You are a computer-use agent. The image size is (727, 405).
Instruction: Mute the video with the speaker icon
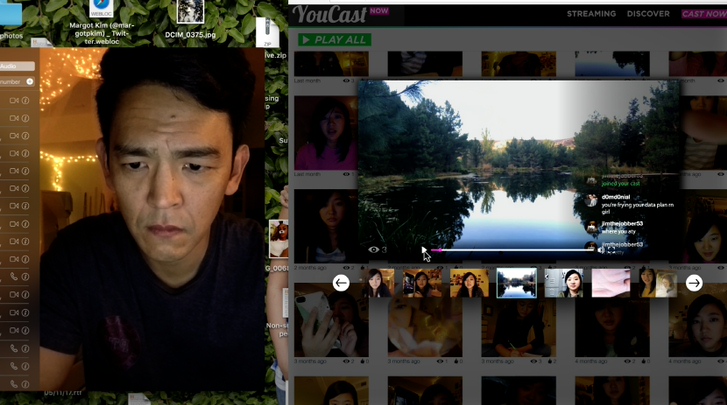pos(601,250)
